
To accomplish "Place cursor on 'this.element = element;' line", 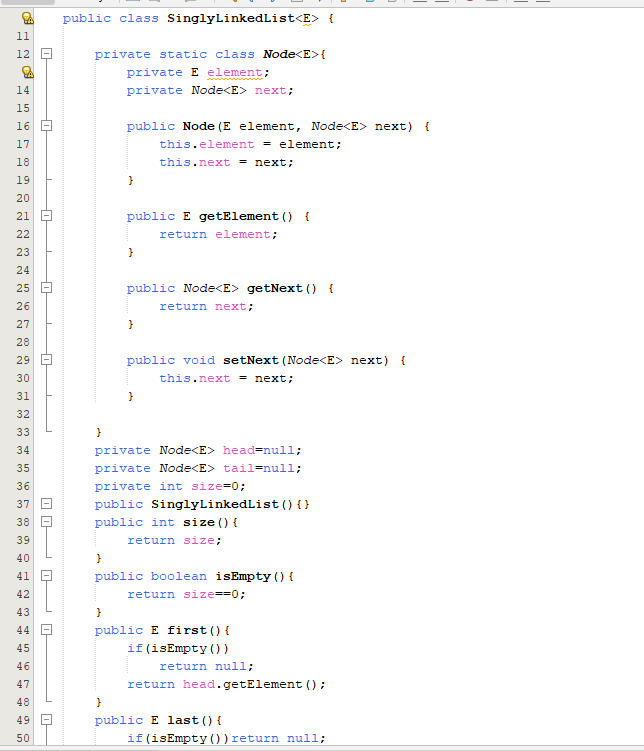I will tap(250, 144).
